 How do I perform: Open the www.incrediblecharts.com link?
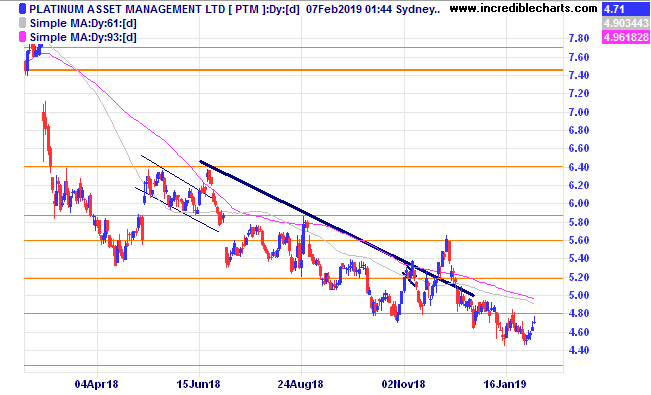pyautogui.click(x=523, y=8)
